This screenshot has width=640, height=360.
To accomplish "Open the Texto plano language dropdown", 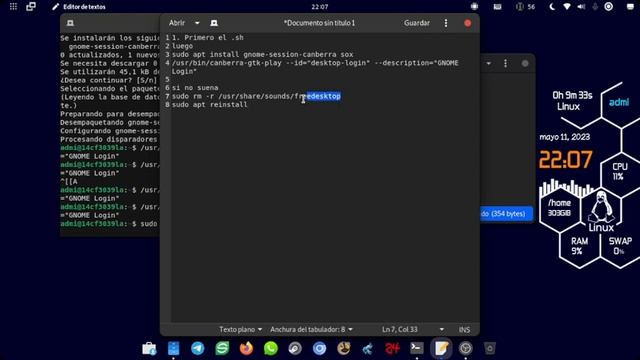I will point(240,329).
